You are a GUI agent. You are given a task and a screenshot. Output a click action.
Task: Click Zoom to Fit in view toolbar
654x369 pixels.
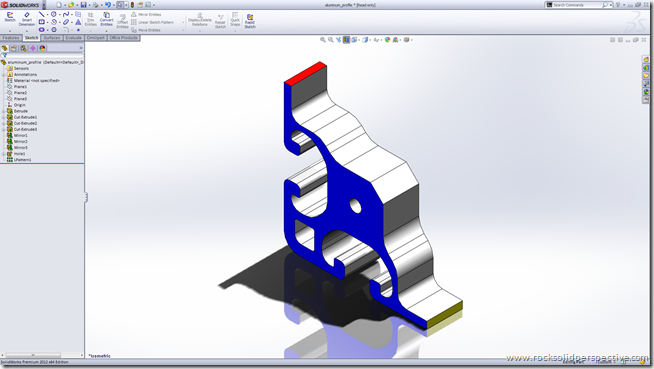click(x=322, y=40)
